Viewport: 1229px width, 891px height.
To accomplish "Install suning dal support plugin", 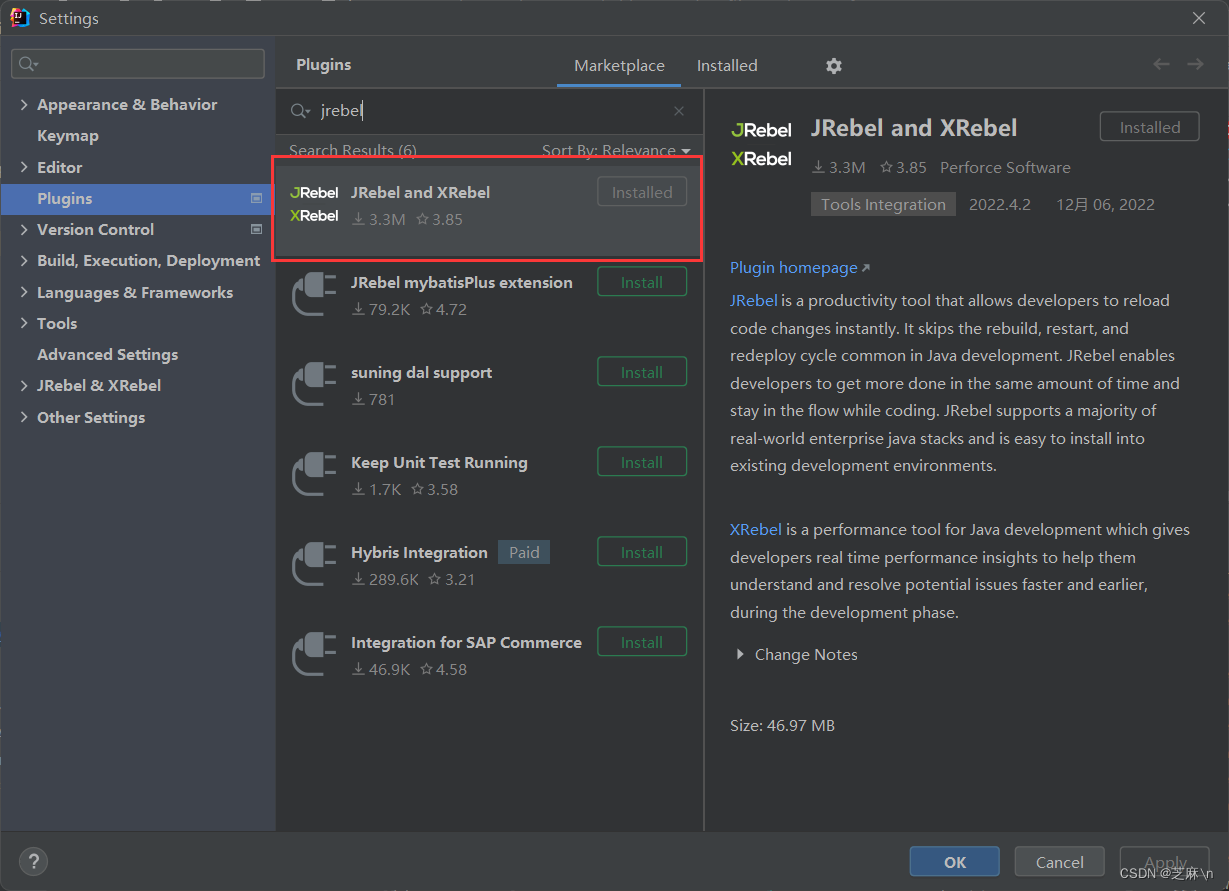I will click(642, 372).
